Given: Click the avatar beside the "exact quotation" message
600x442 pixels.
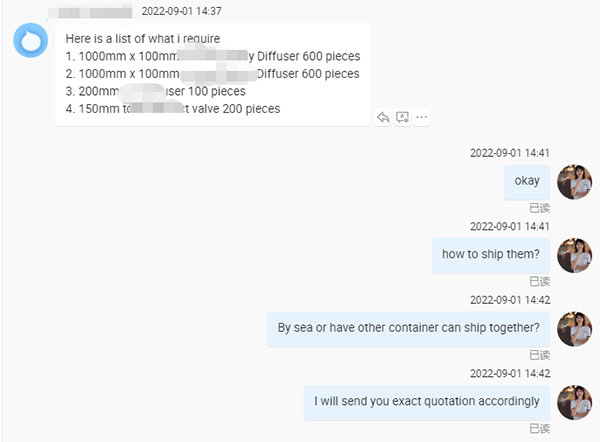Looking at the screenshot, I should (574, 402).
